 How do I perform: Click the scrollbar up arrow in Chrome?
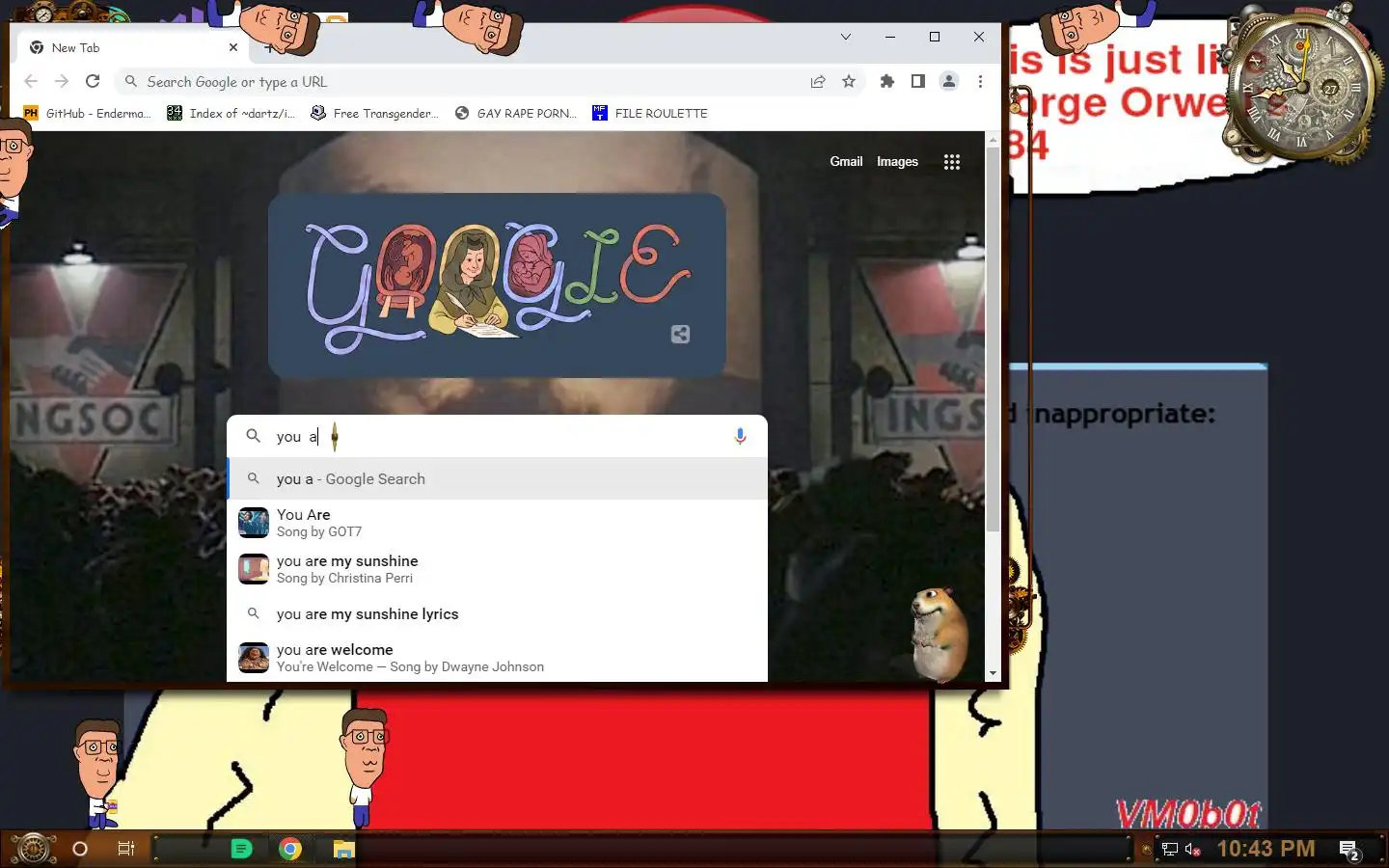tap(994, 140)
